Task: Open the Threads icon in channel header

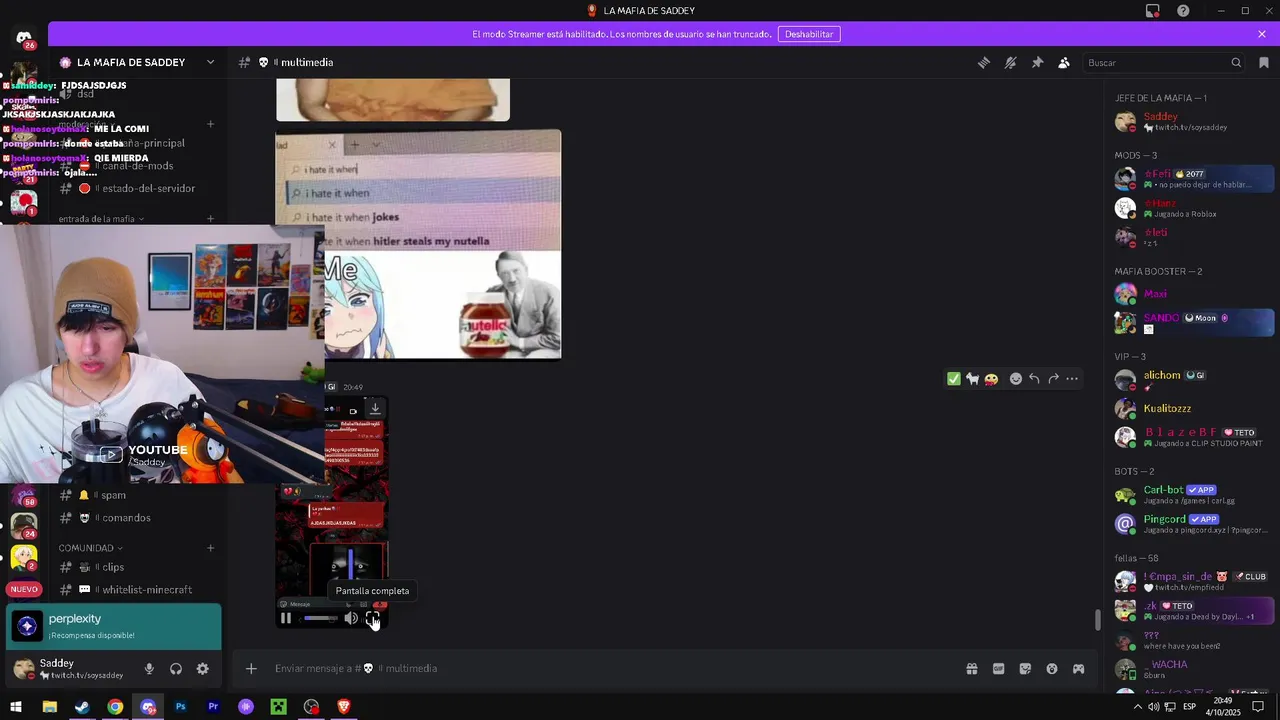Action: point(984,62)
